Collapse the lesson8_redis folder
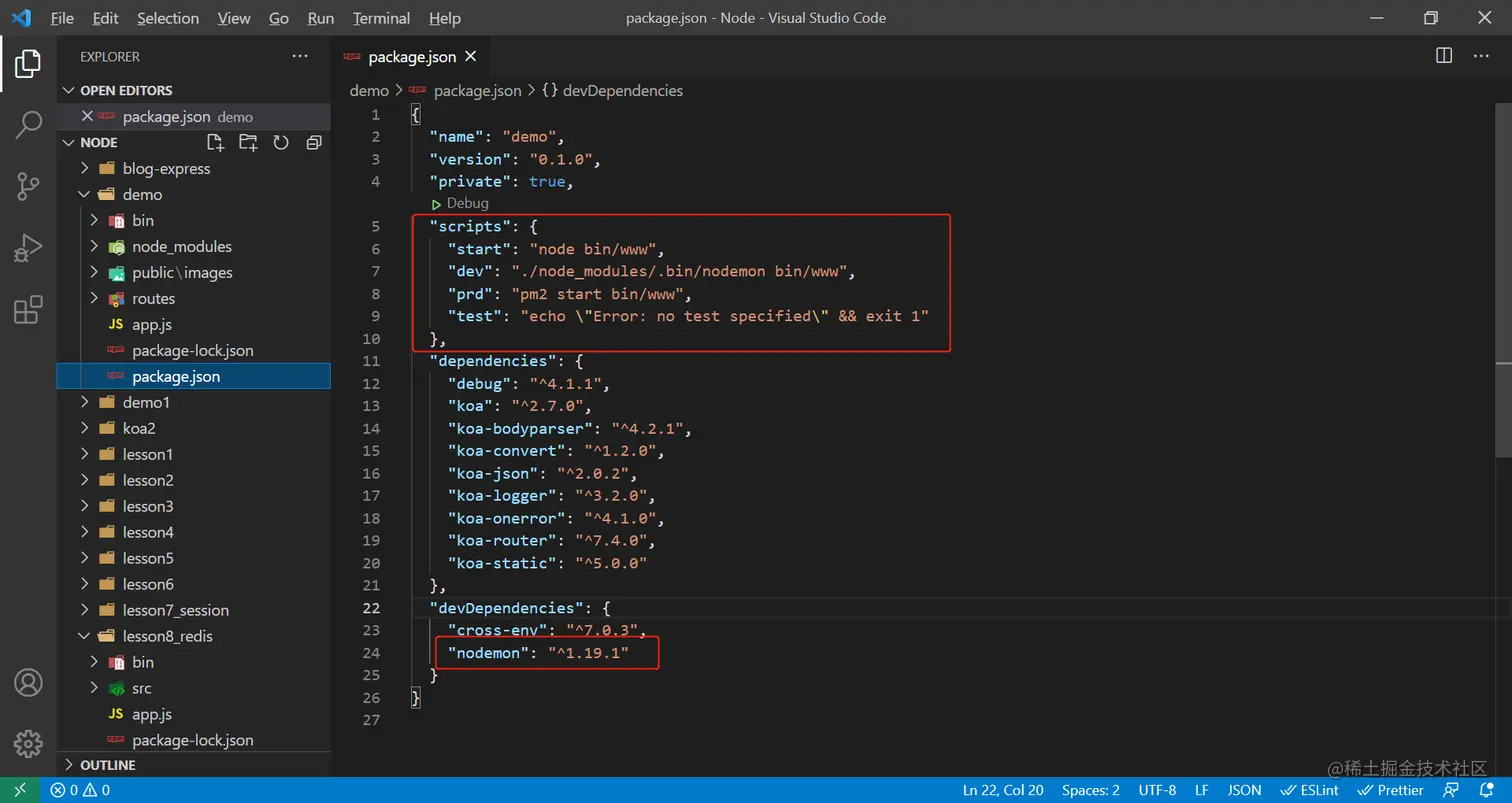 (x=194, y=636)
